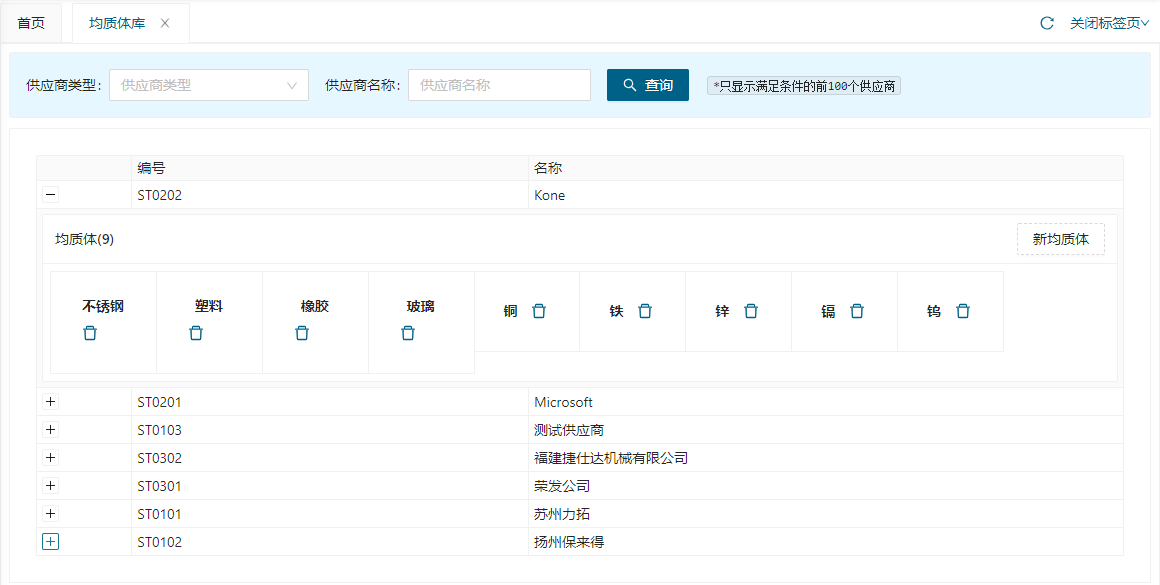The width and height of the screenshot is (1160, 585).
Task: Remove 锌 with its trash icon
Action: click(751, 311)
